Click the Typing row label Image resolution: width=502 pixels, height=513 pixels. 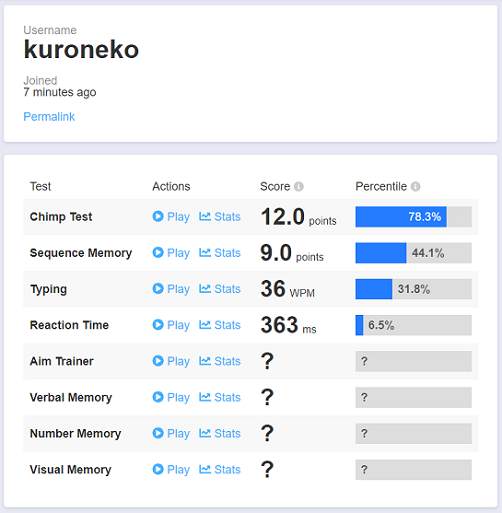pyautogui.click(x=49, y=289)
